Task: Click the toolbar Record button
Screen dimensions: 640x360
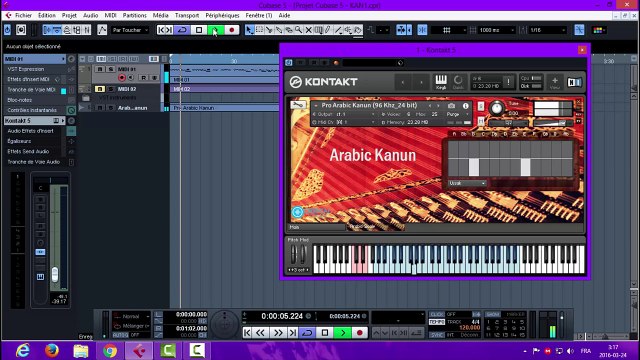Action: click(231, 30)
